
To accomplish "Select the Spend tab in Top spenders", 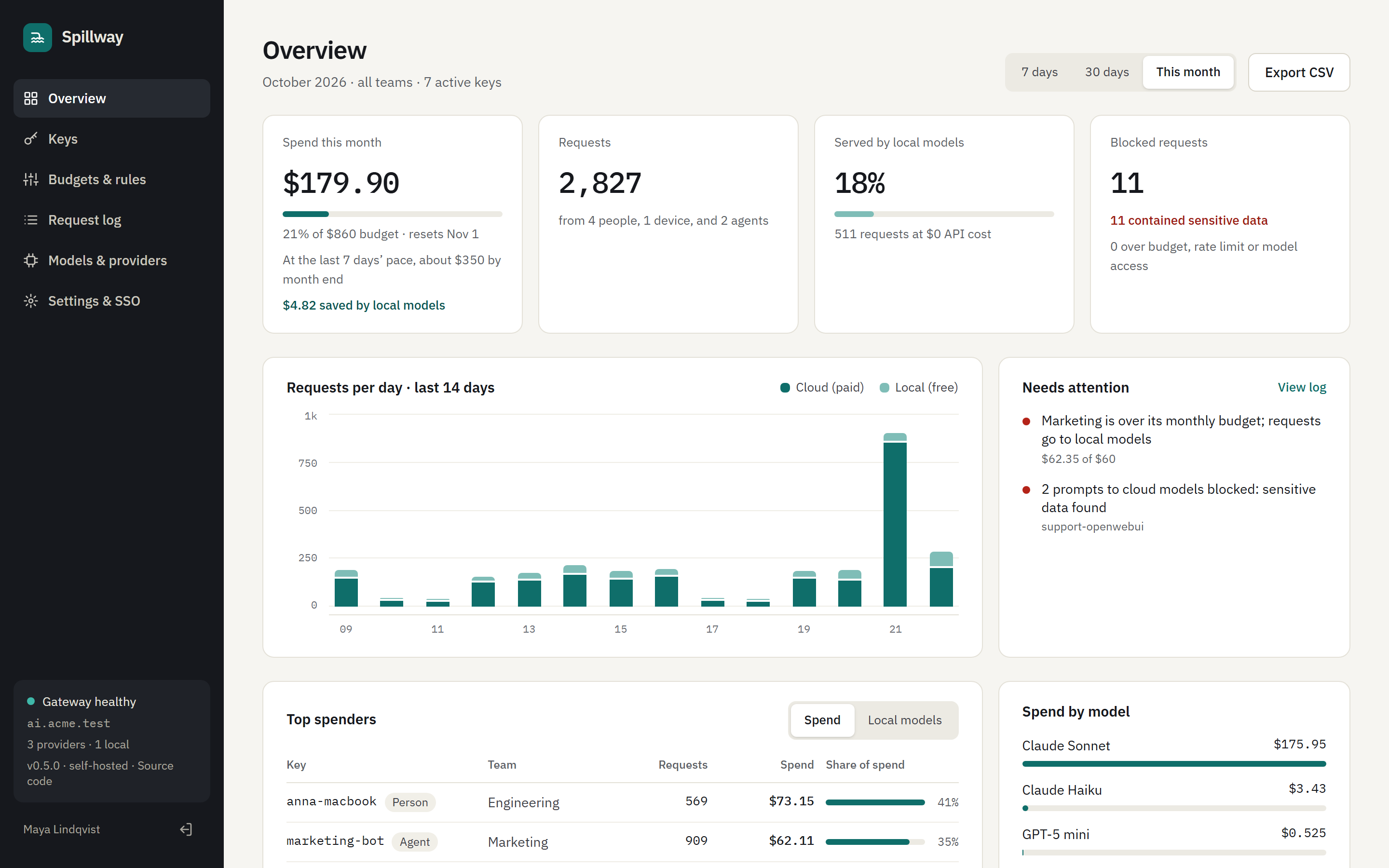I will [822, 720].
